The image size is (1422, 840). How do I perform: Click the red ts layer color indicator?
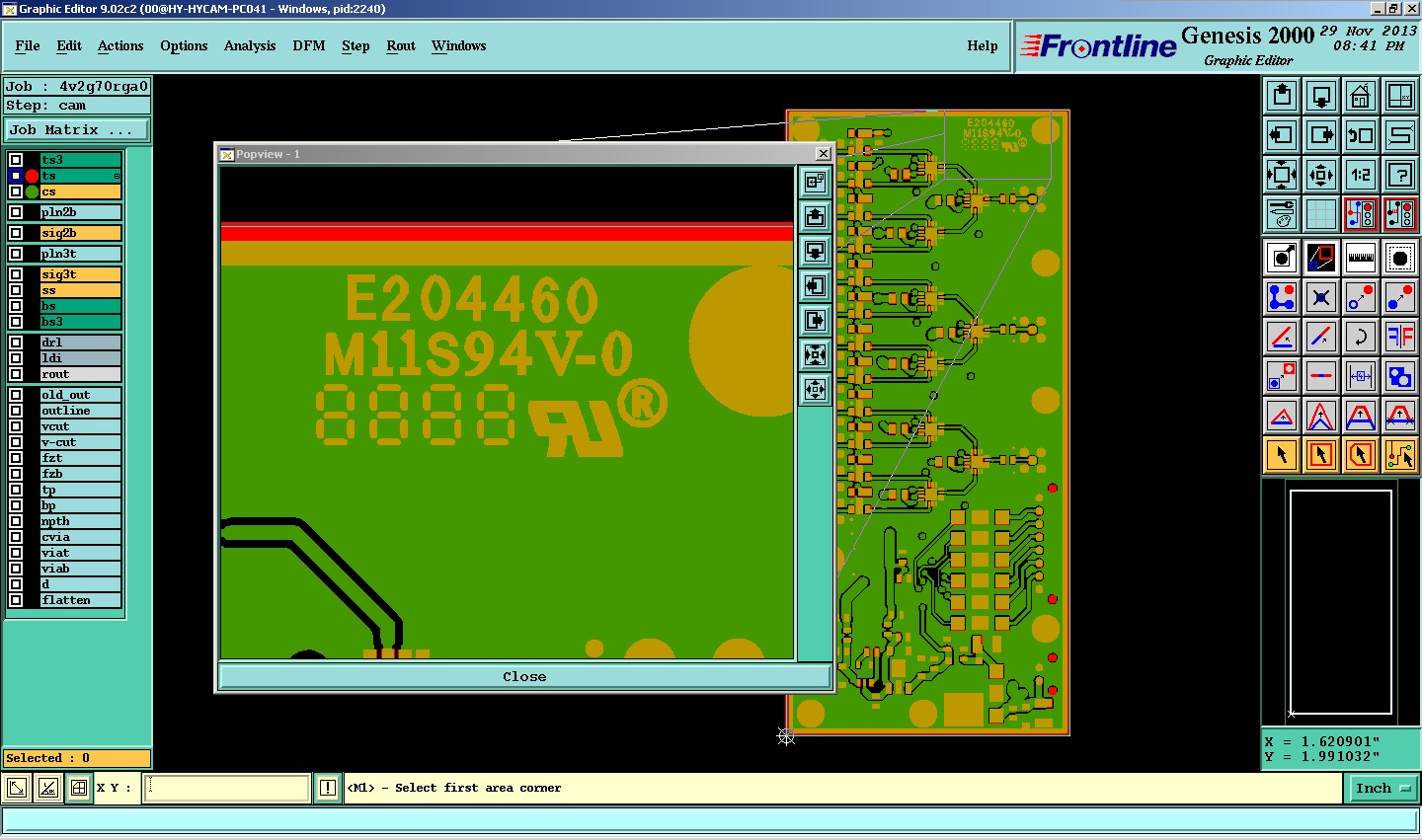tap(32, 176)
